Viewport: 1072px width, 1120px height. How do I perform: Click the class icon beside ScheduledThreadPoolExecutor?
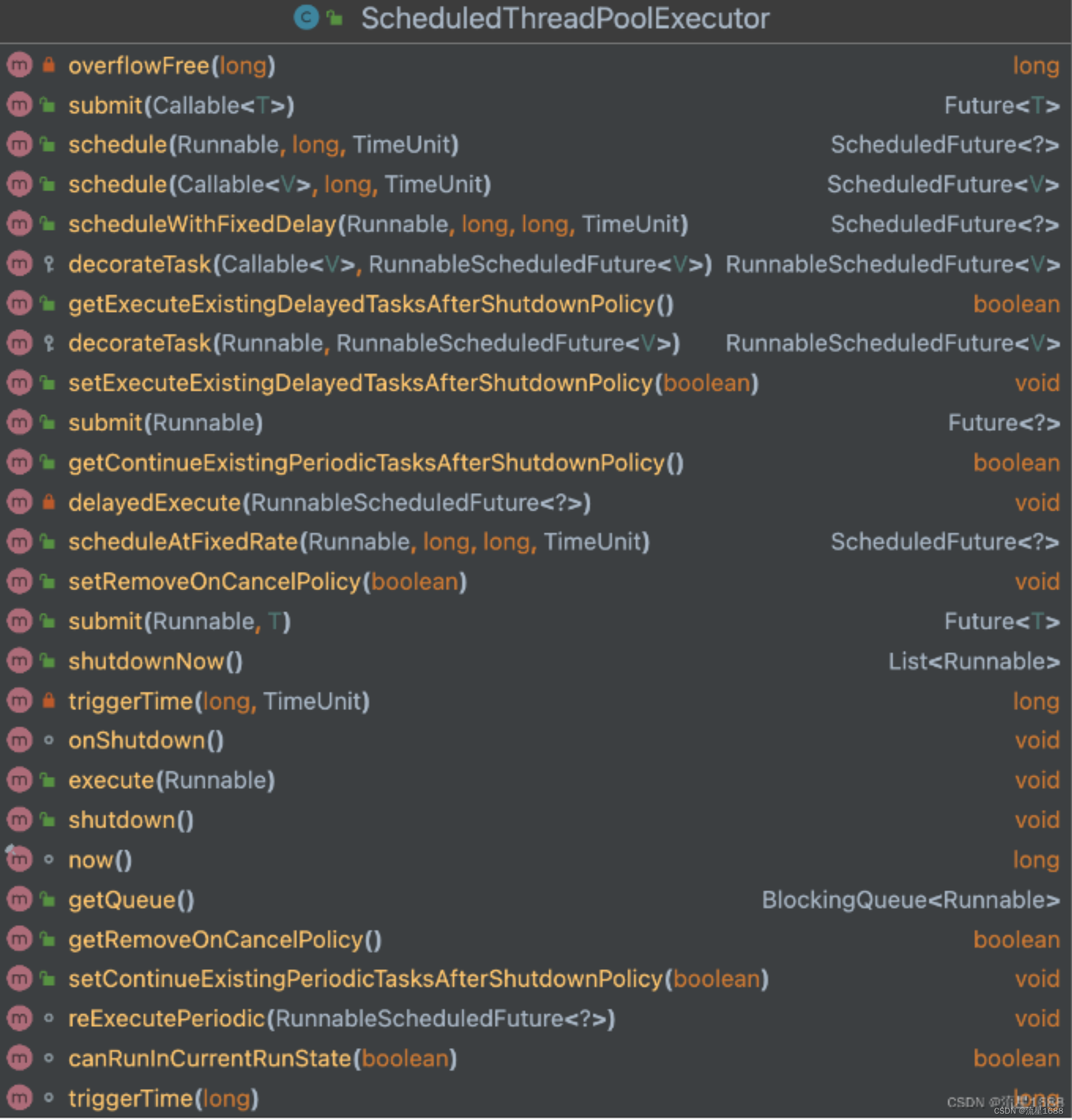click(x=305, y=18)
